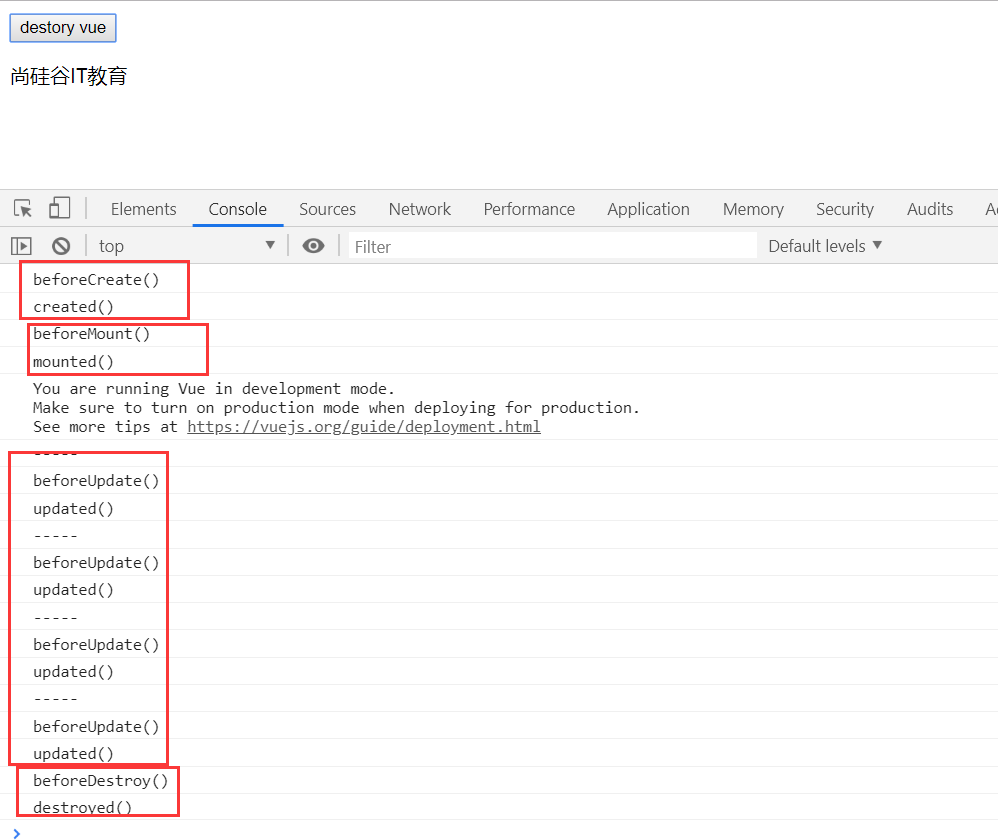998x840 pixels.
Task: Toggle the device toolbar icon
Action: click(x=59, y=208)
